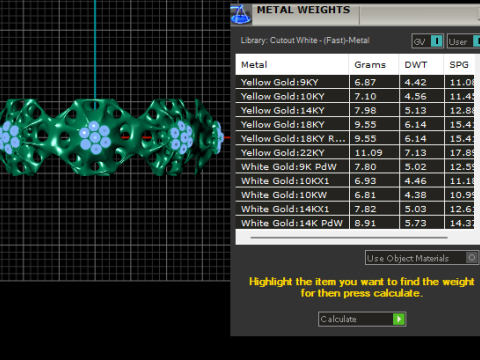The image size is (480, 360).
Task: Toggle the User library switch
Action: pos(464,41)
